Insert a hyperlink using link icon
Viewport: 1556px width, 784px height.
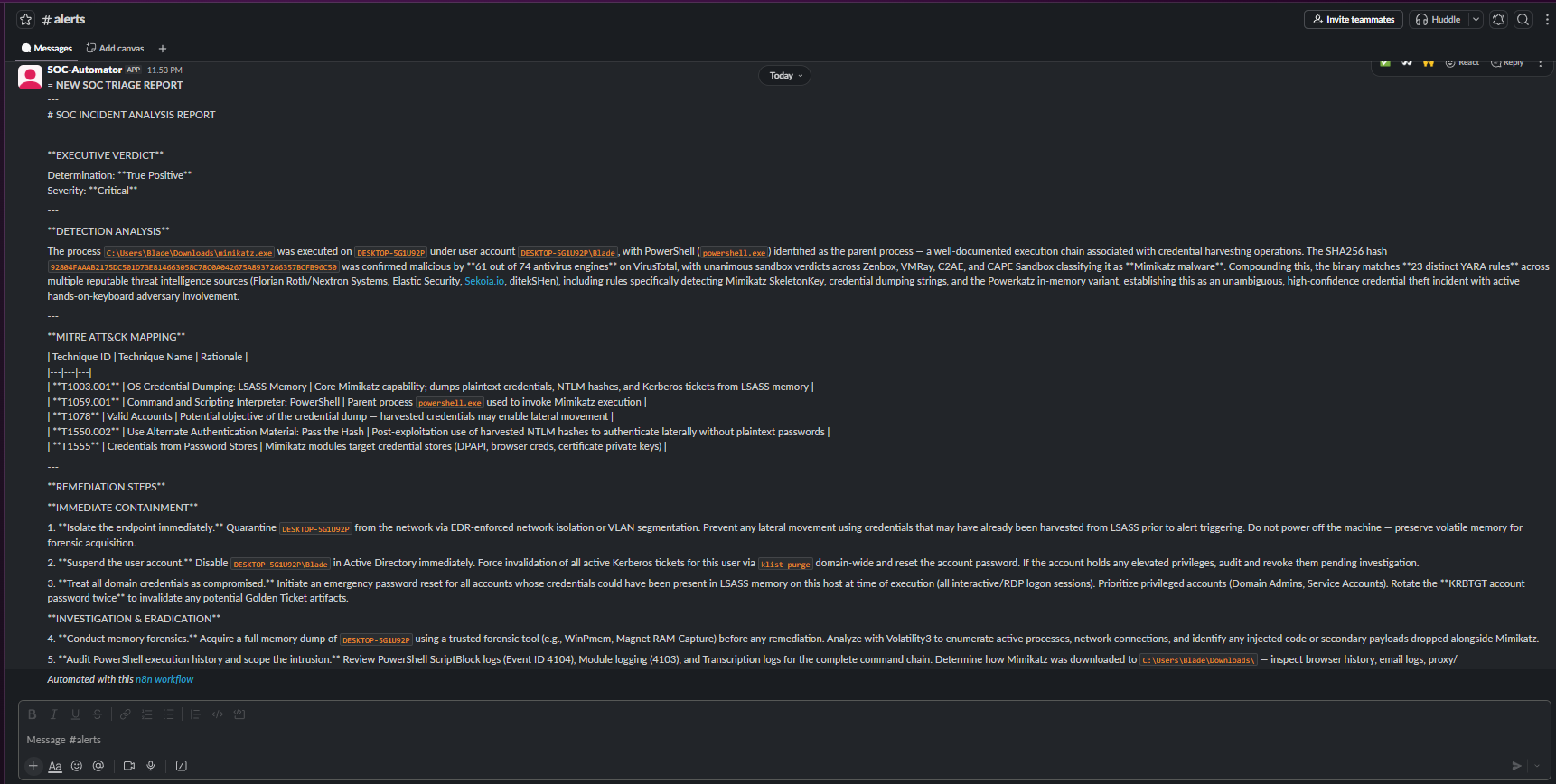pos(125,714)
